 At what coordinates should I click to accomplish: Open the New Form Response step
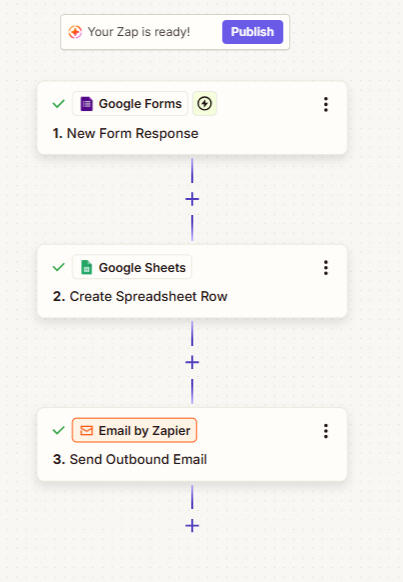coord(192,118)
